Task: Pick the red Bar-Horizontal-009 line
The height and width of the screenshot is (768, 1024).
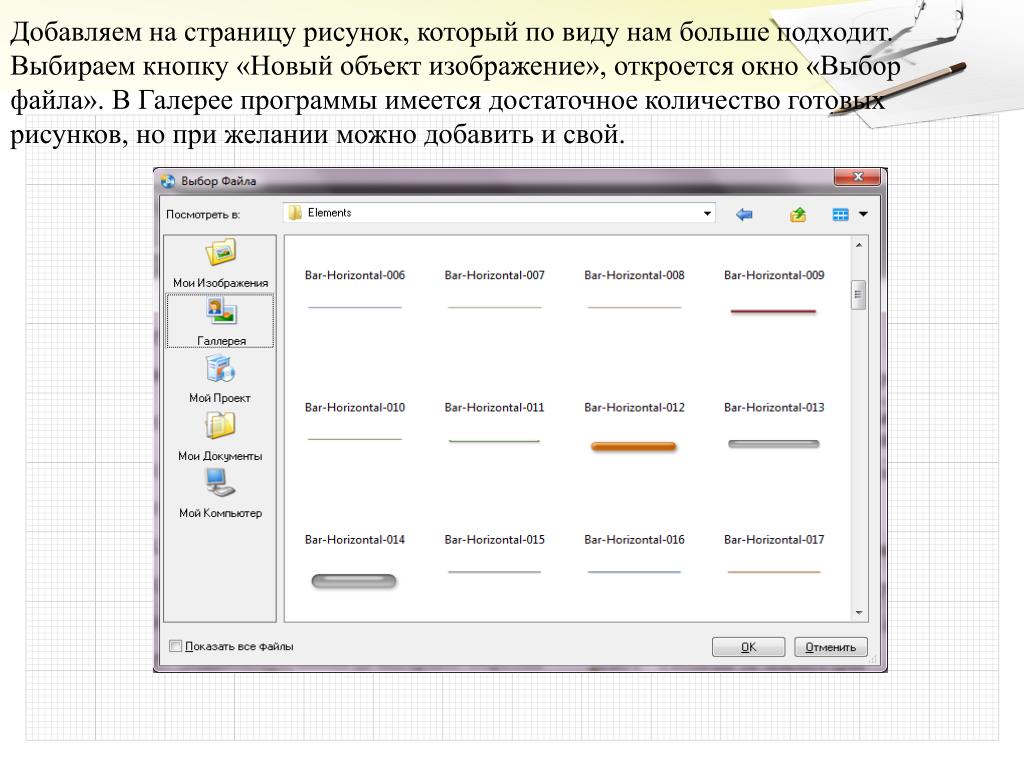Action: [x=774, y=311]
